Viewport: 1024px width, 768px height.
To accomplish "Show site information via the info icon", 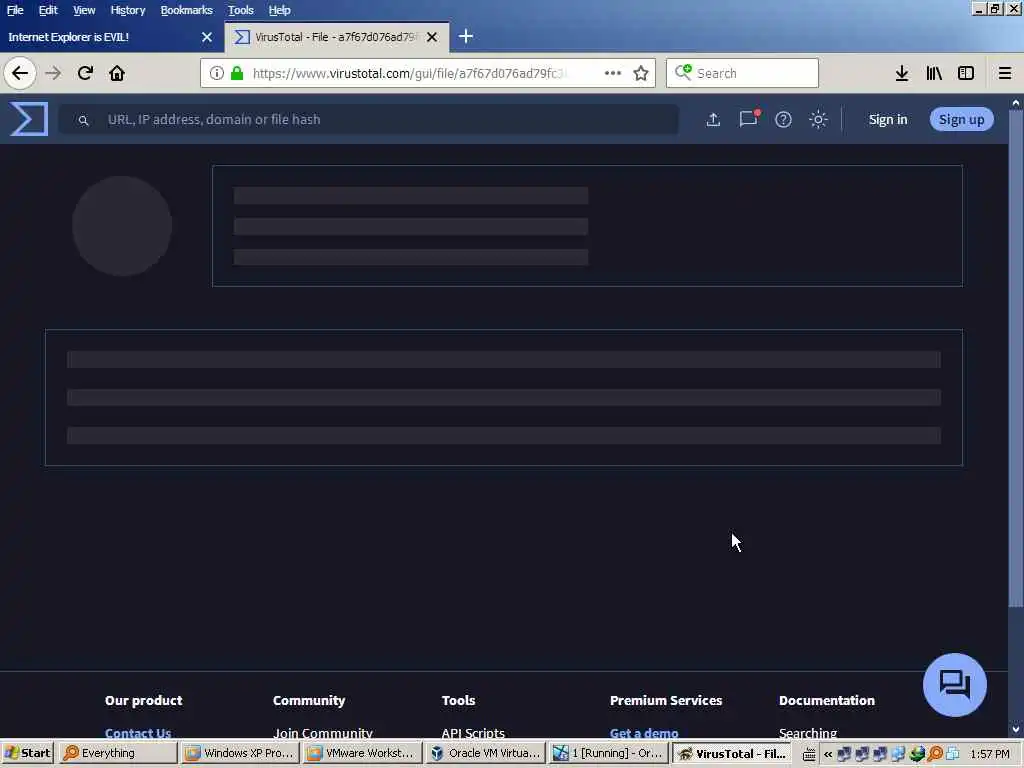I will coord(216,73).
